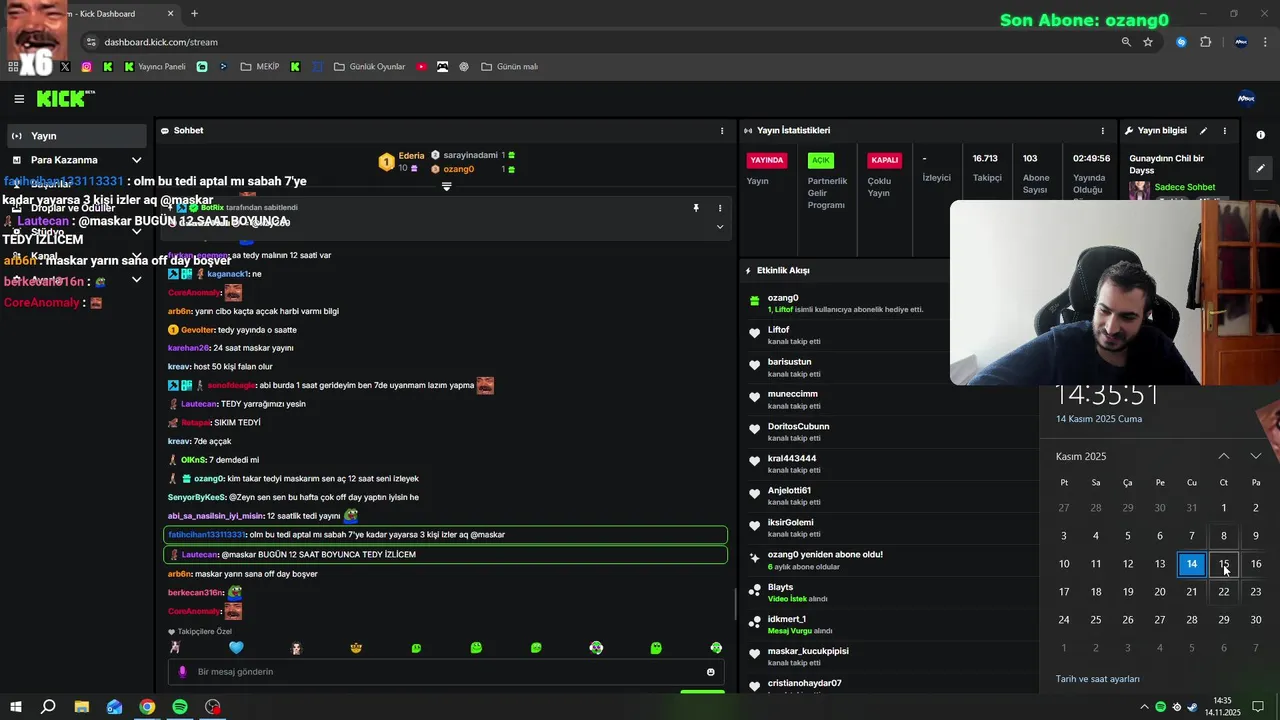1280x720 pixels.
Task: Click muneccimm follow event
Action: [x=845, y=399]
